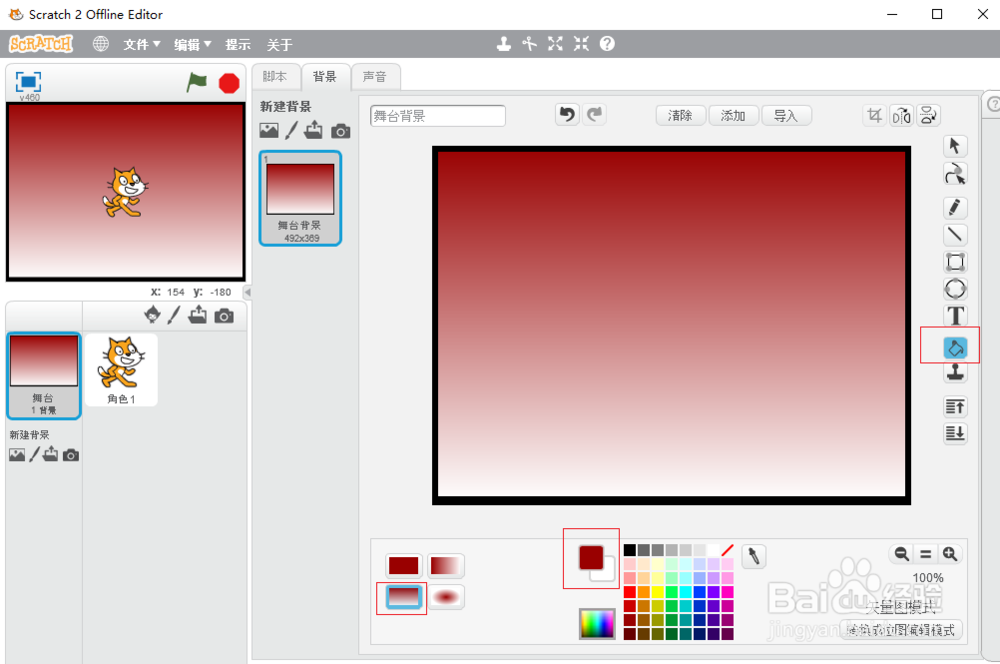Select the 舞台背景 backdrop thumbnail
This screenshot has width=1000, height=664.
(x=300, y=198)
